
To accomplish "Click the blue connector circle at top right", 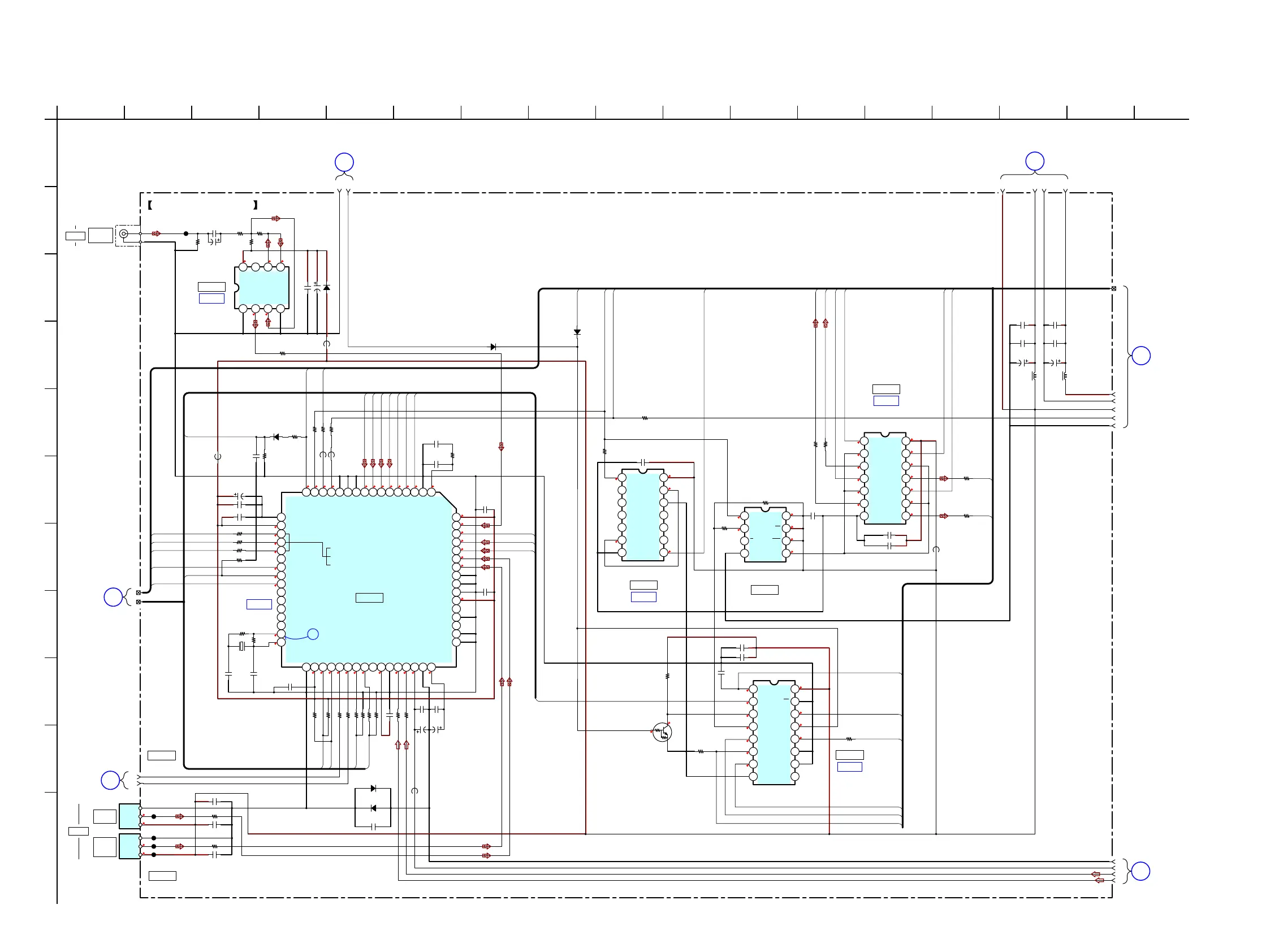I will pos(1034,161).
